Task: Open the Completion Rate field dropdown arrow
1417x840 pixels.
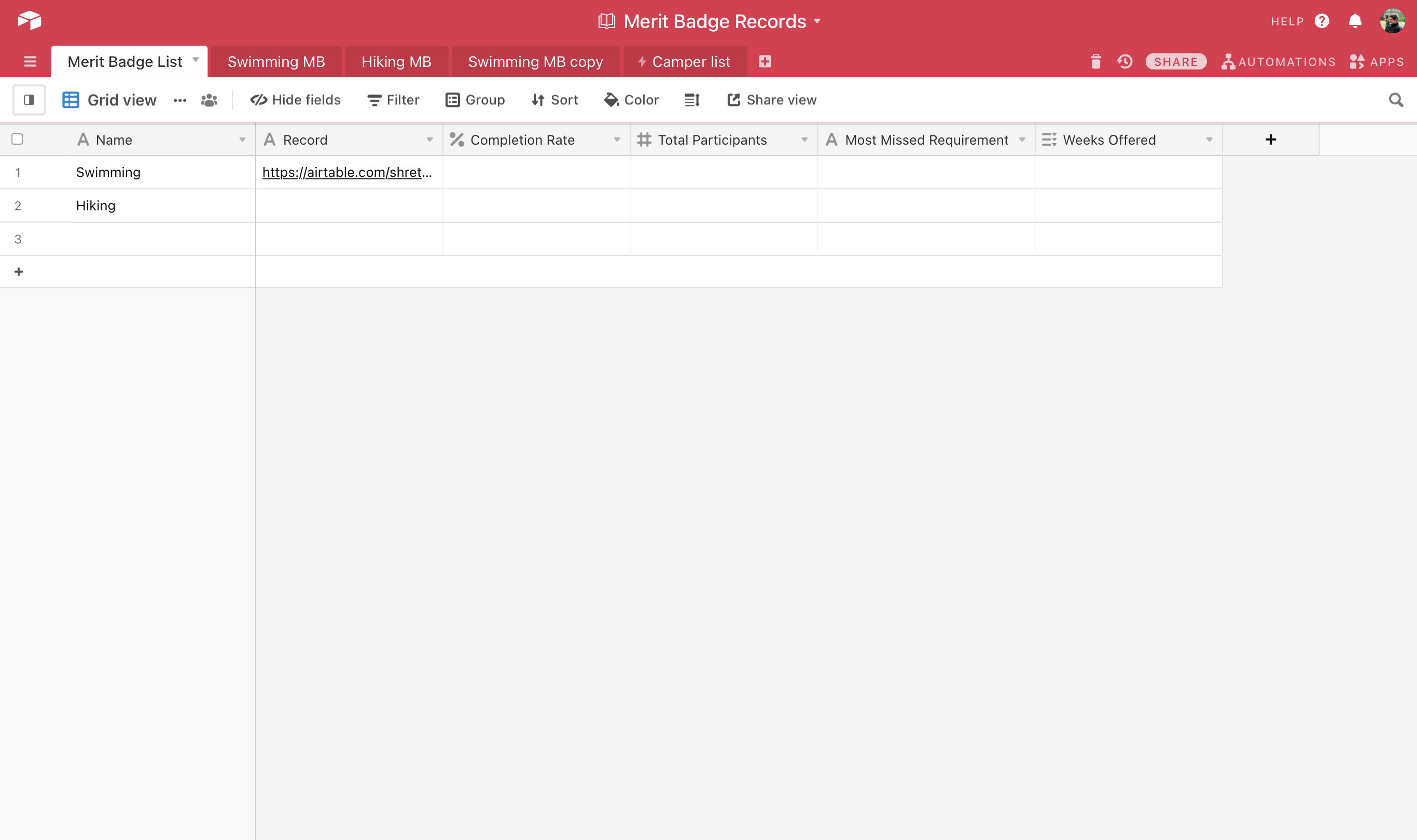Action: coord(617,140)
